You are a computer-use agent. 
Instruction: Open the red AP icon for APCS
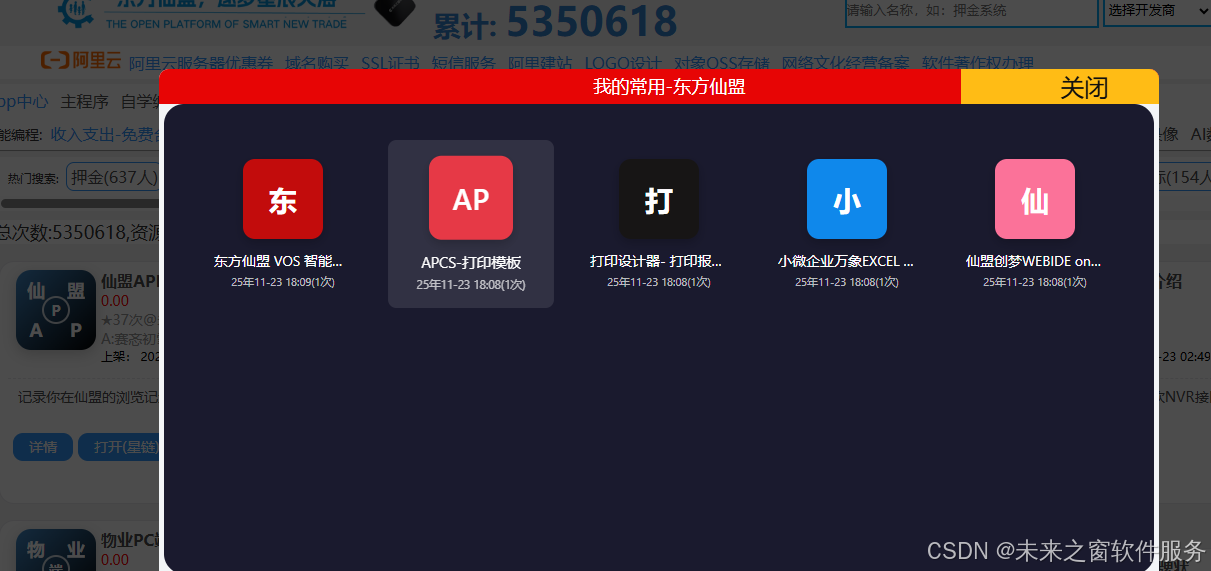pyautogui.click(x=471, y=198)
